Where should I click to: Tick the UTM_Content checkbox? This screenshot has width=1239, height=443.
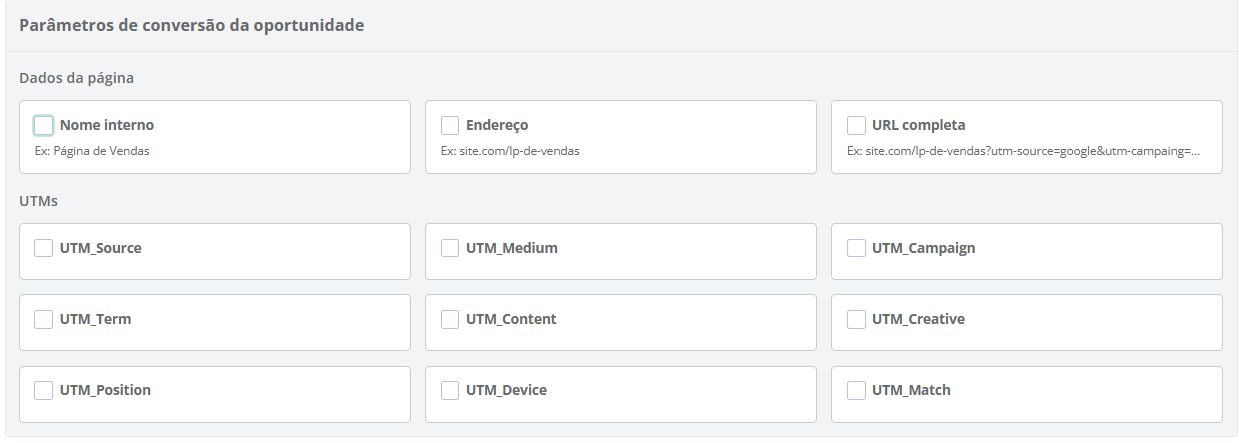tap(450, 320)
